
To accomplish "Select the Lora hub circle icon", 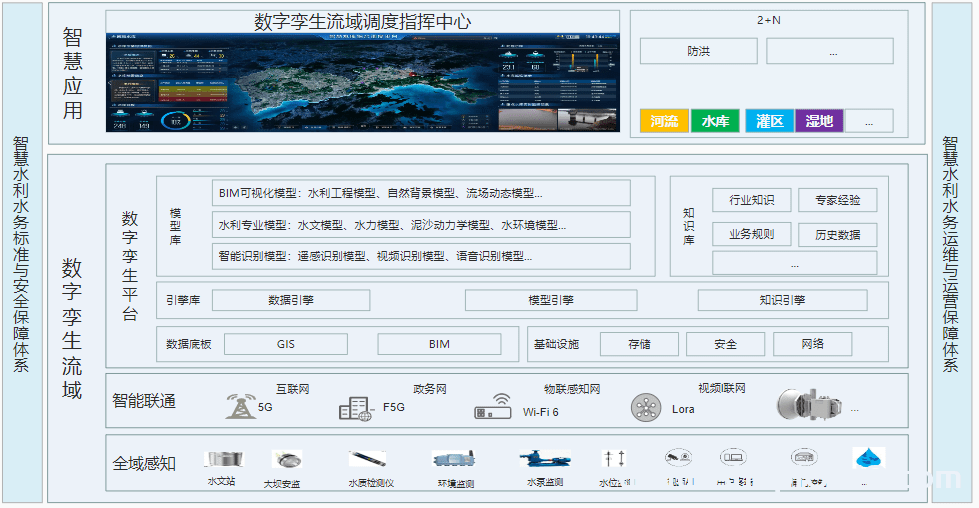I will 646,408.
